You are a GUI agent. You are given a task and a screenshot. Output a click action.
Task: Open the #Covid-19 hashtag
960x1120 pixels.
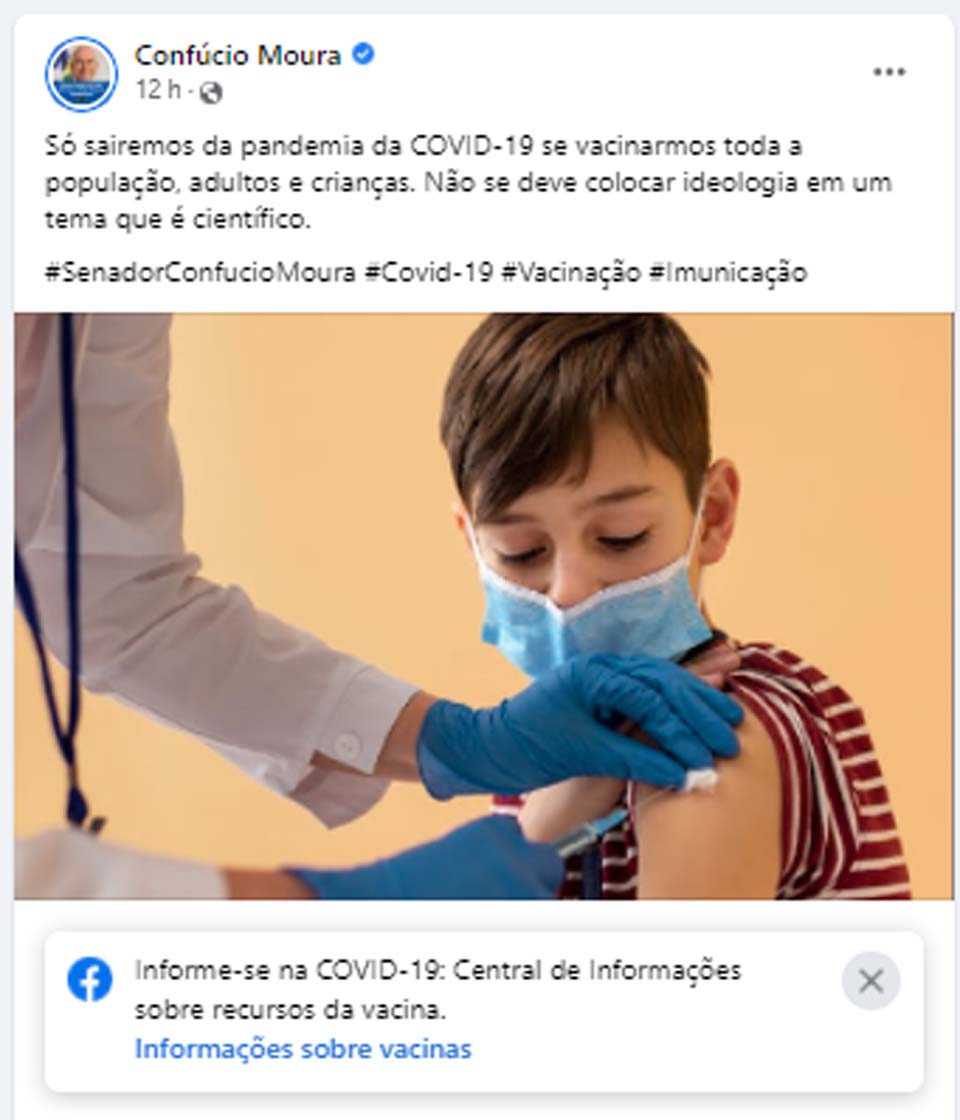(x=429, y=272)
